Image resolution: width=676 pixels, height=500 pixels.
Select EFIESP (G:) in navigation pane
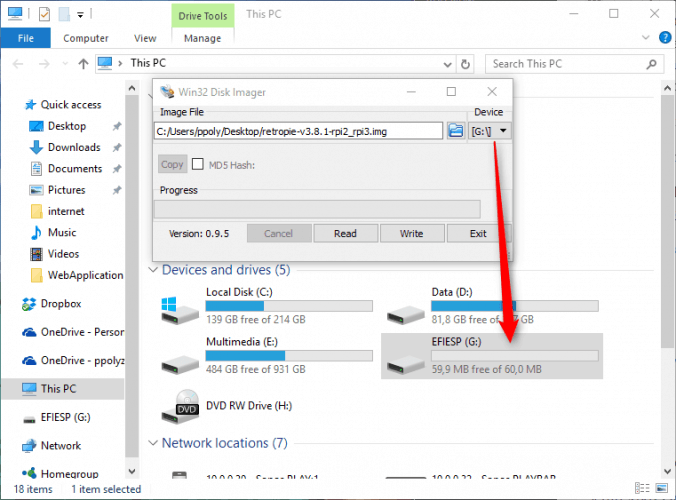pyautogui.click(x=66, y=417)
